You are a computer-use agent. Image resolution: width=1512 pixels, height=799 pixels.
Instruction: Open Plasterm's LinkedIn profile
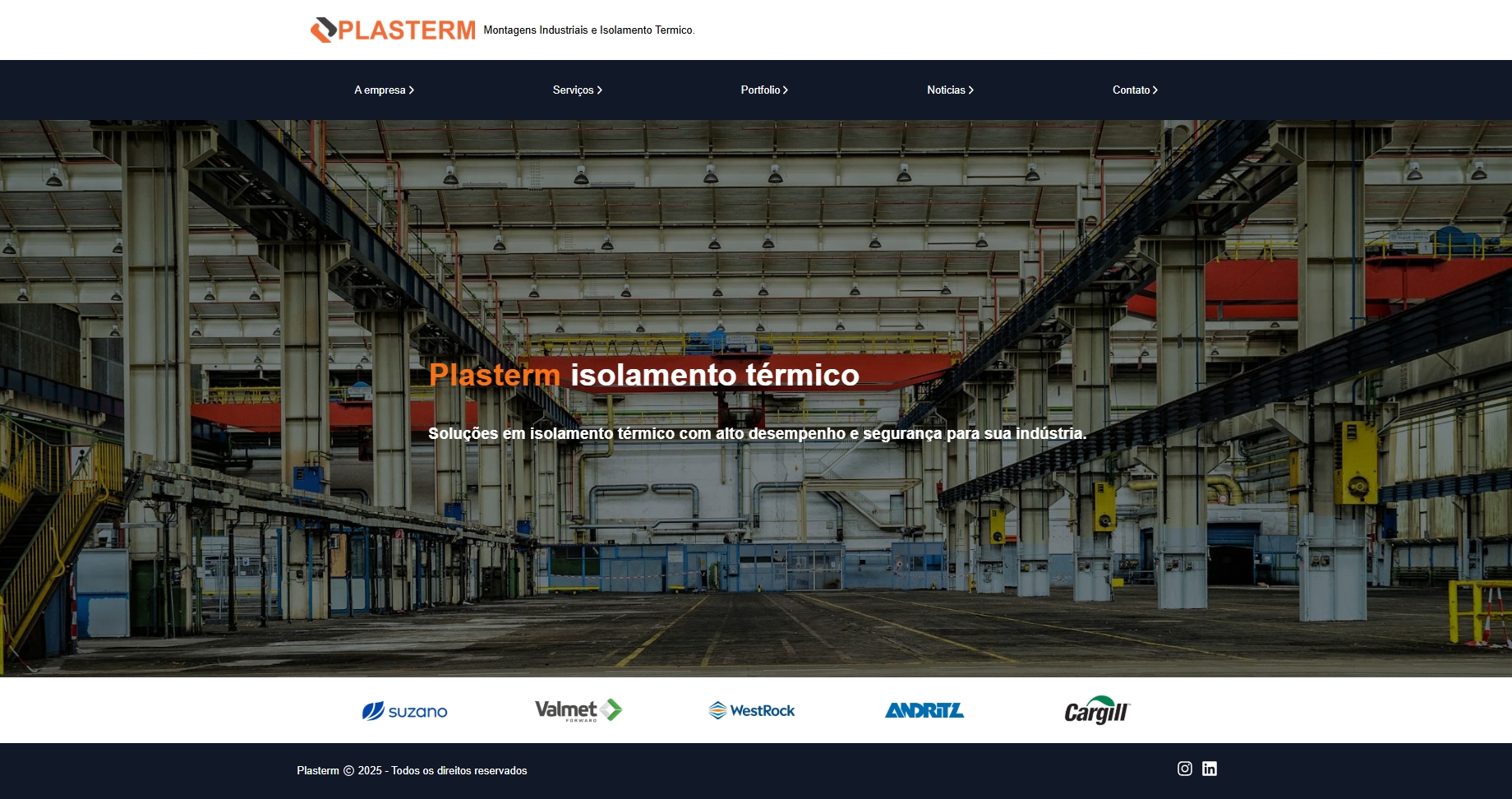pyautogui.click(x=1209, y=769)
